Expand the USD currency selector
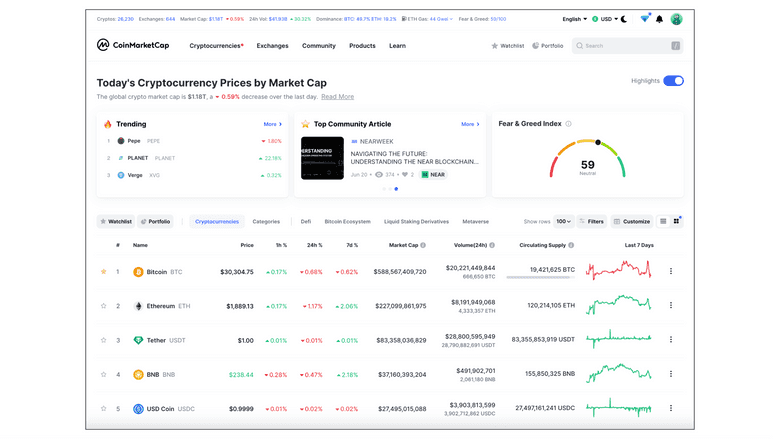 [605, 19]
